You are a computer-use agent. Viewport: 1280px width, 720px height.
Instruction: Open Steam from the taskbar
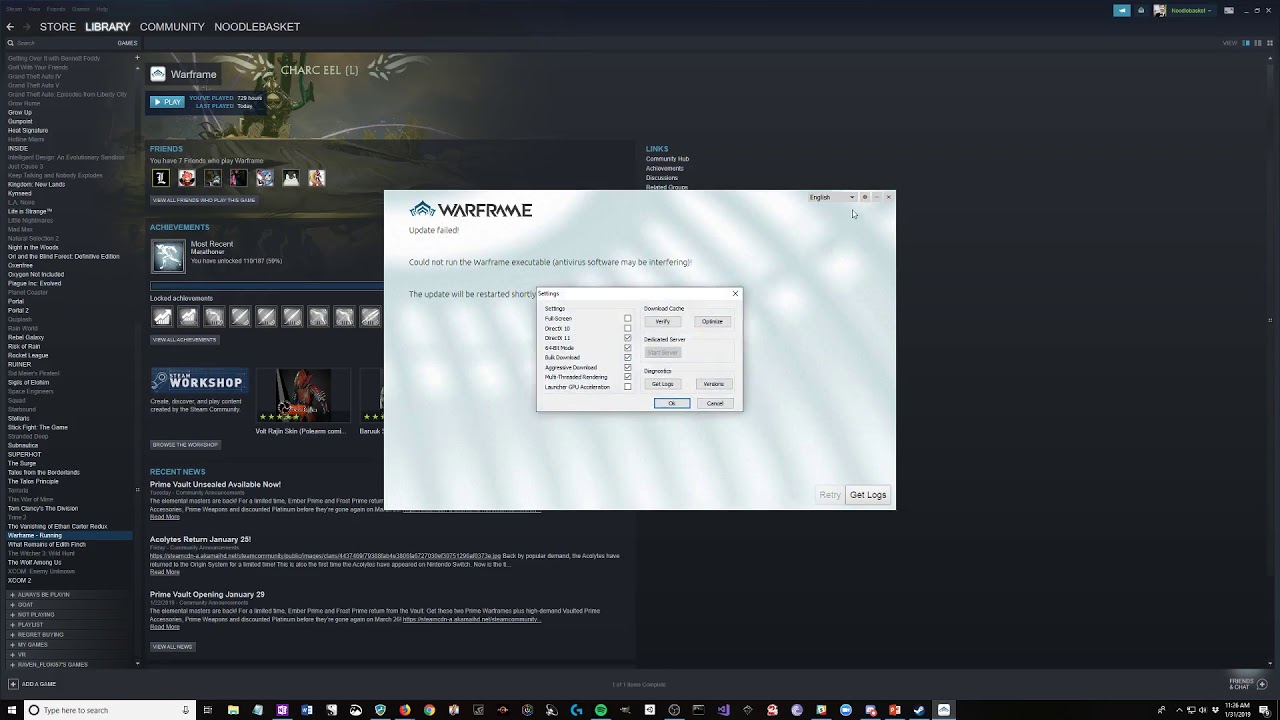(919, 710)
